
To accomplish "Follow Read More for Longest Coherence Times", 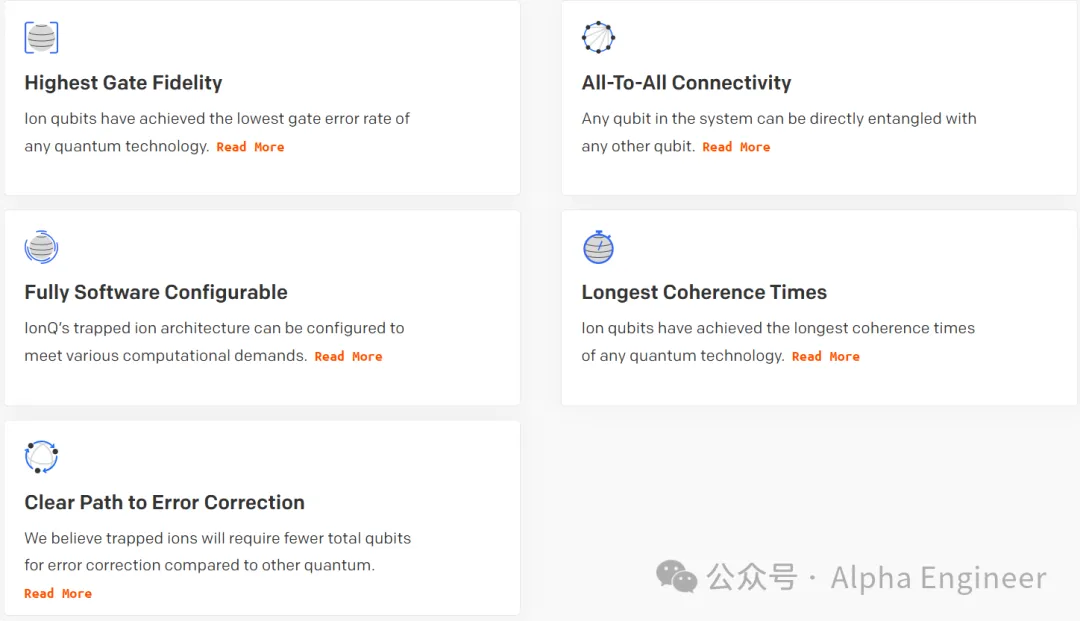I will coord(826,357).
